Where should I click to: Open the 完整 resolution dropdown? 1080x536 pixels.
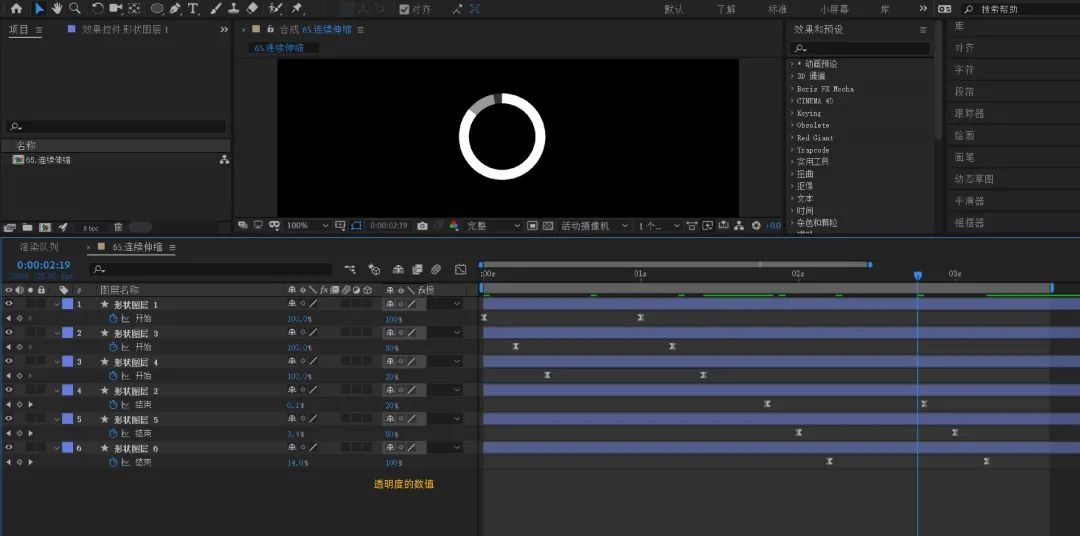click(495, 225)
